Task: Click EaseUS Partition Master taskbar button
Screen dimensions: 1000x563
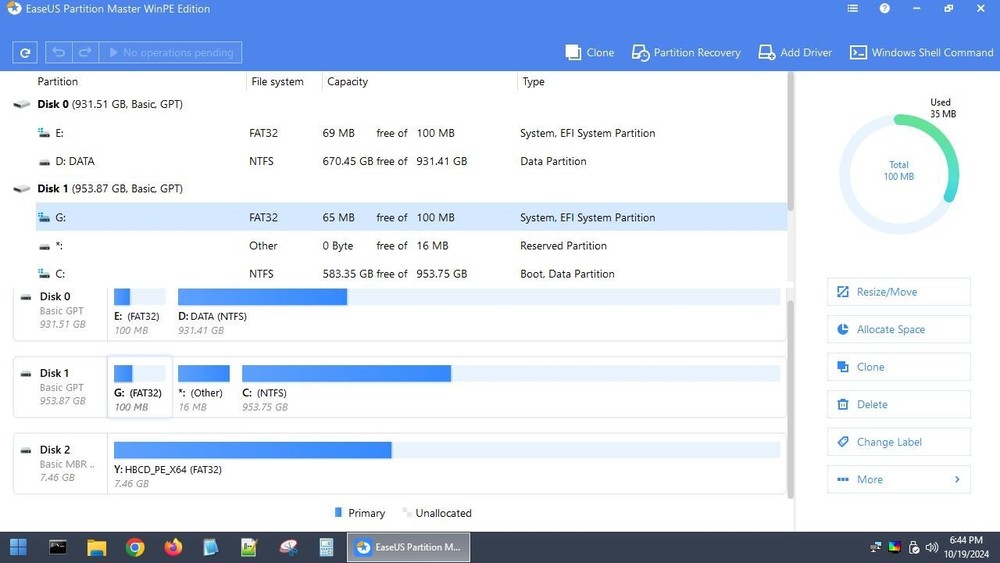Action: 408,547
